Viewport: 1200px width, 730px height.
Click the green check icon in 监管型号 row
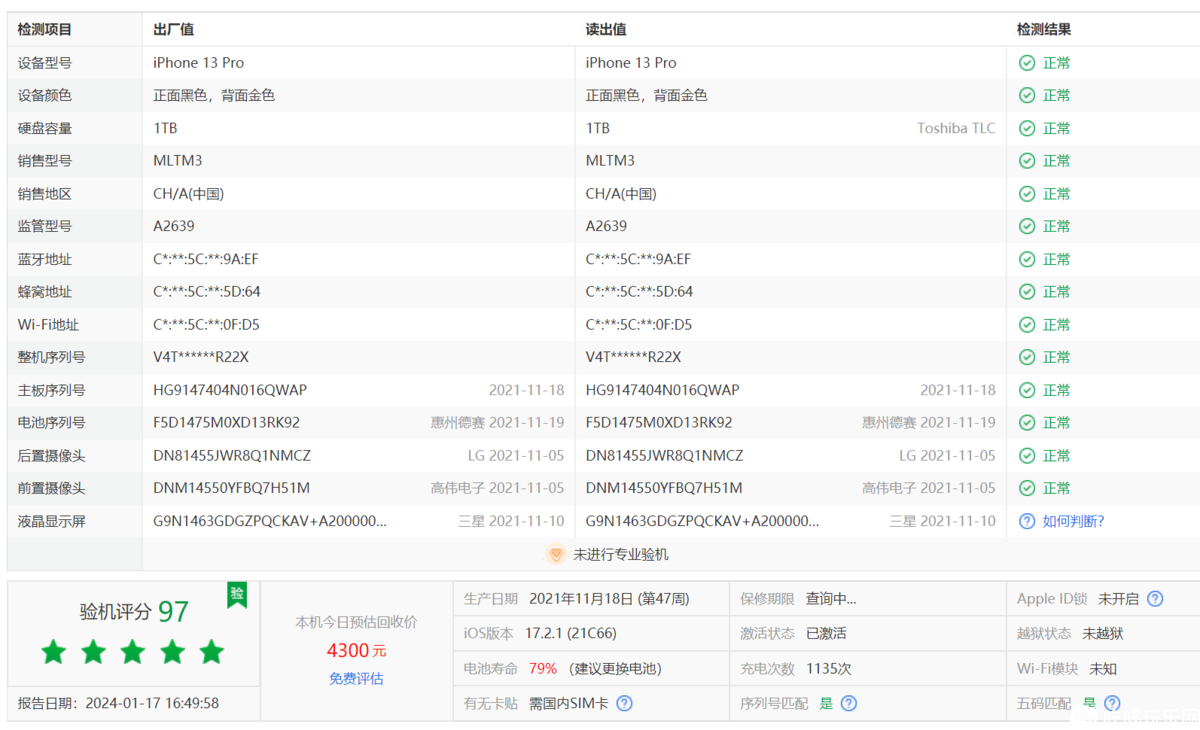(x=1027, y=226)
